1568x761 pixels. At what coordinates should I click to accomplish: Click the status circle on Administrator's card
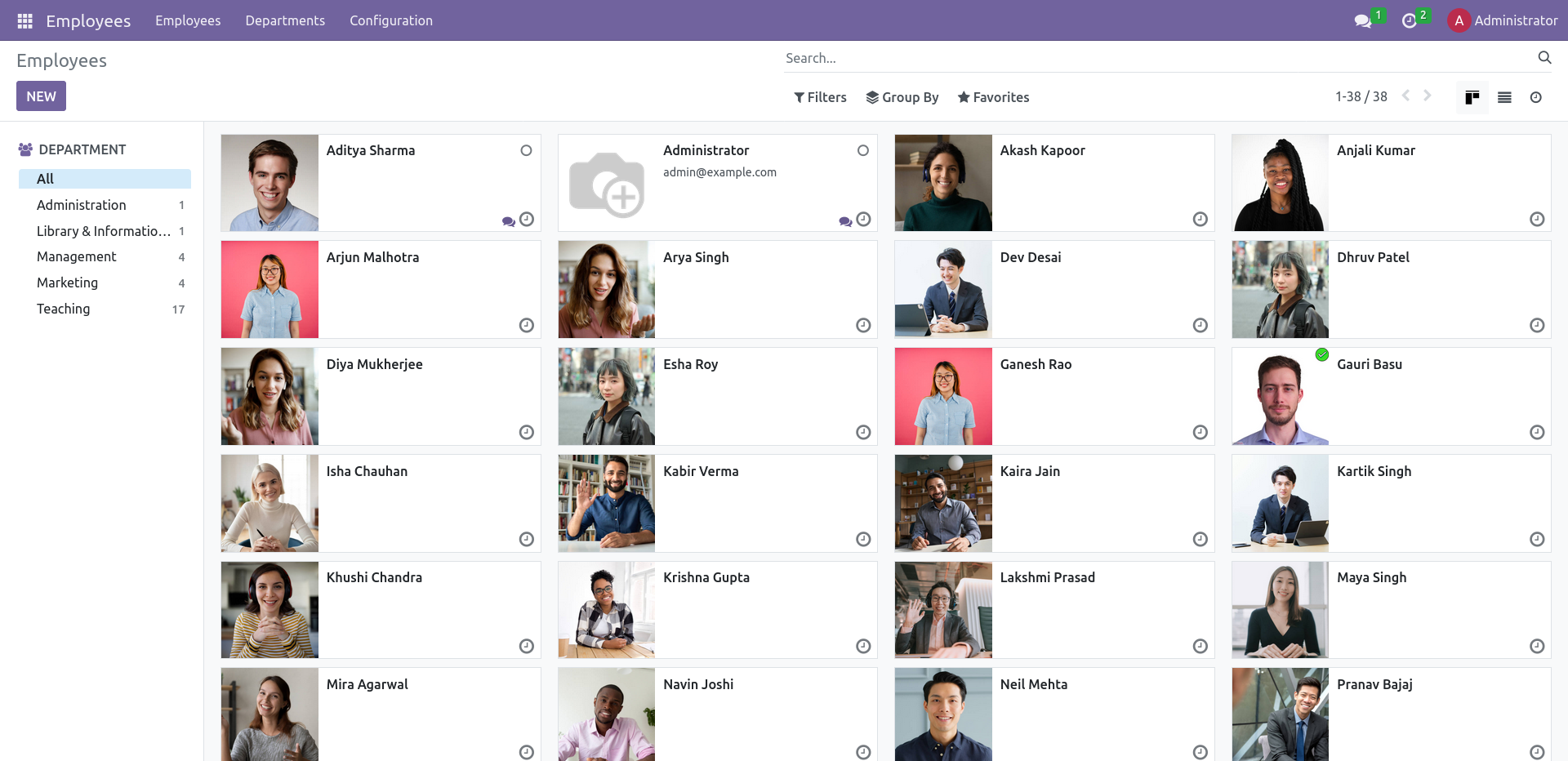pyautogui.click(x=863, y=150)
